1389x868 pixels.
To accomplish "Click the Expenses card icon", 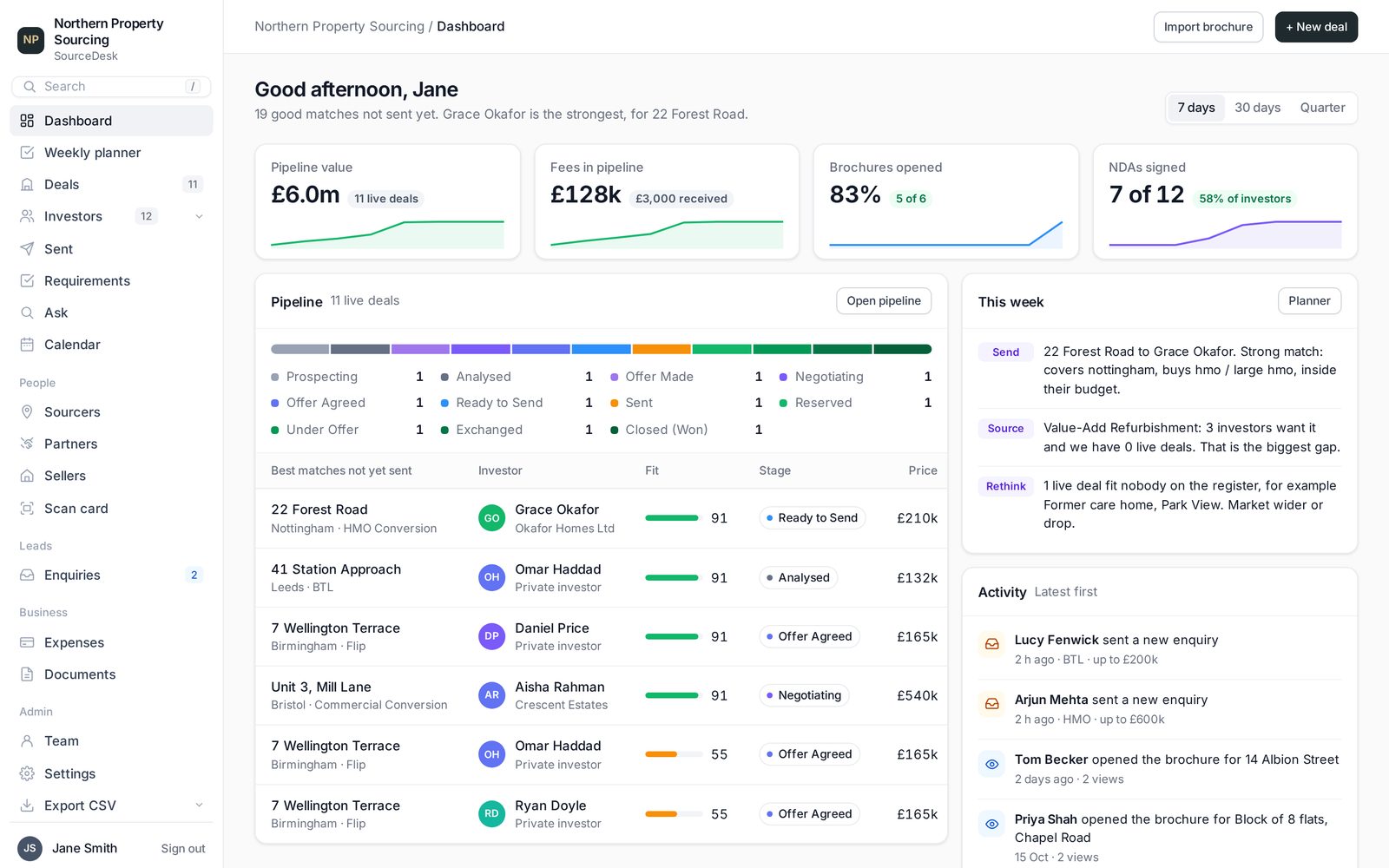I will click(27, 642).
